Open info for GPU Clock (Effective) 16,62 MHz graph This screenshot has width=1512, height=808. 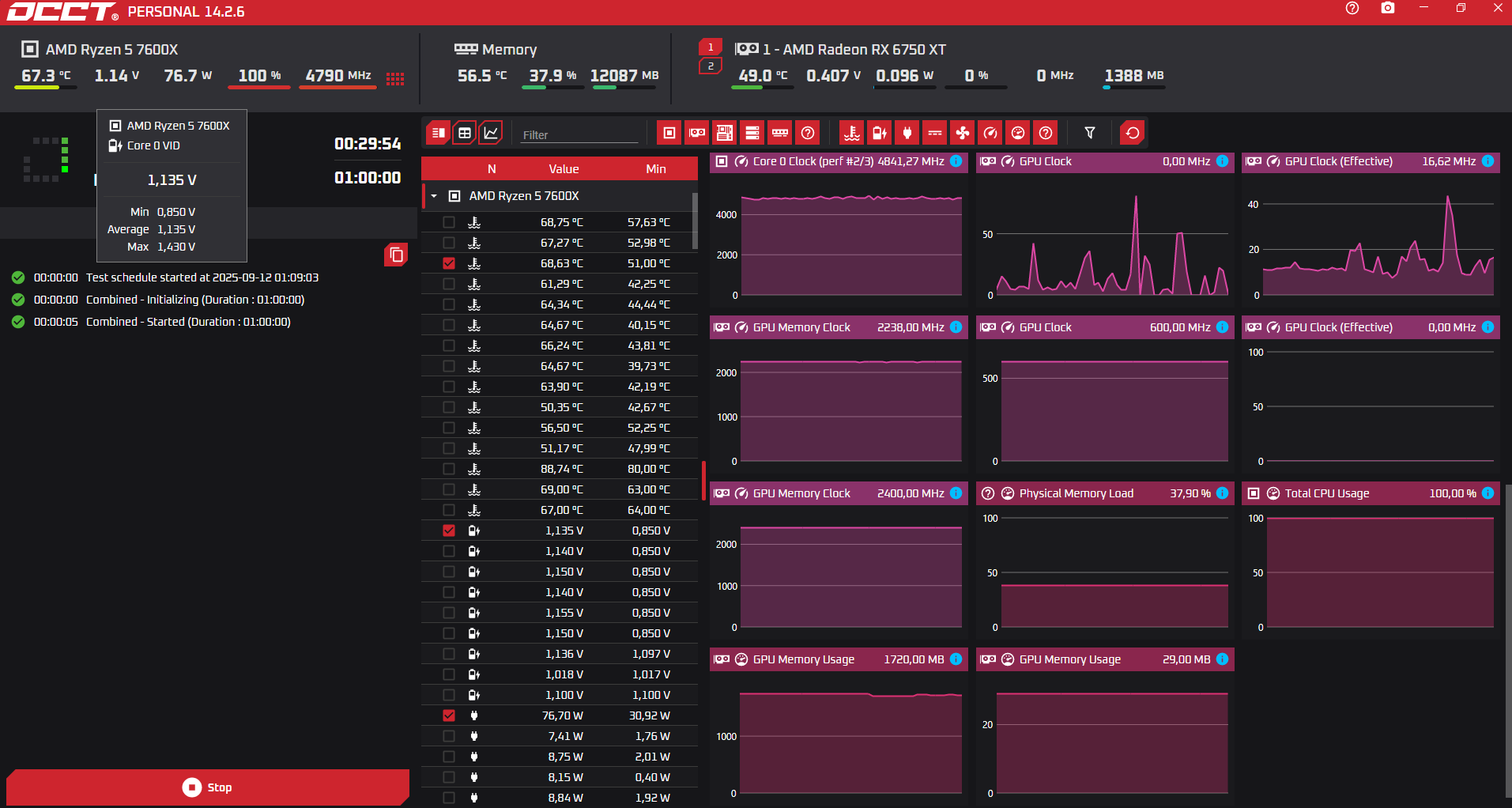click(1488, 161)
